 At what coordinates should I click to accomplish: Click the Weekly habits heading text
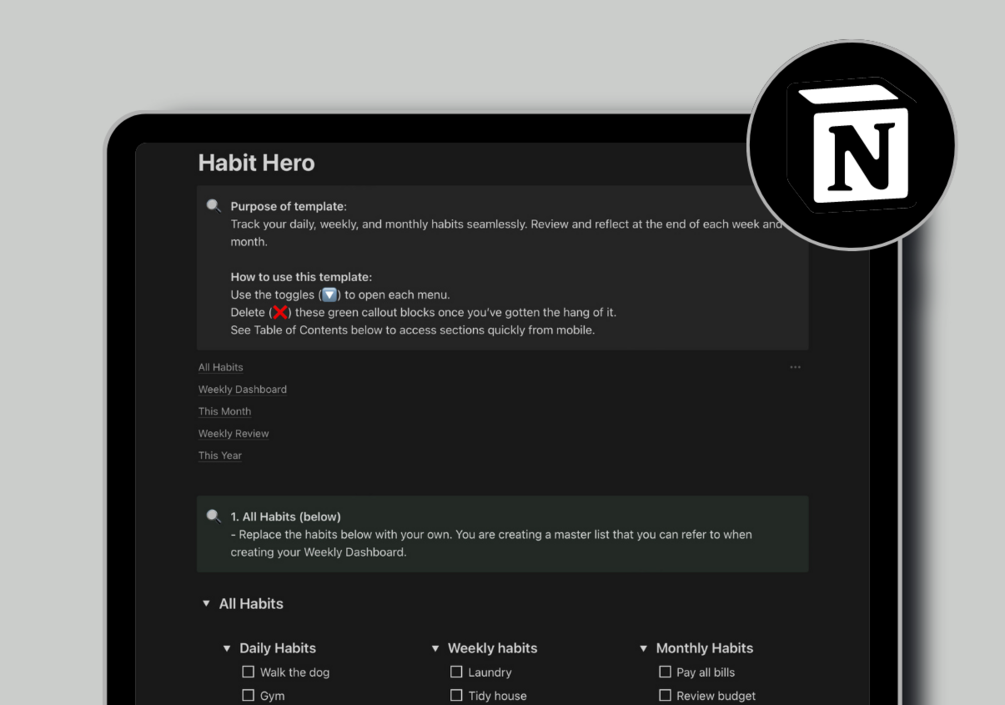[492, 649]
